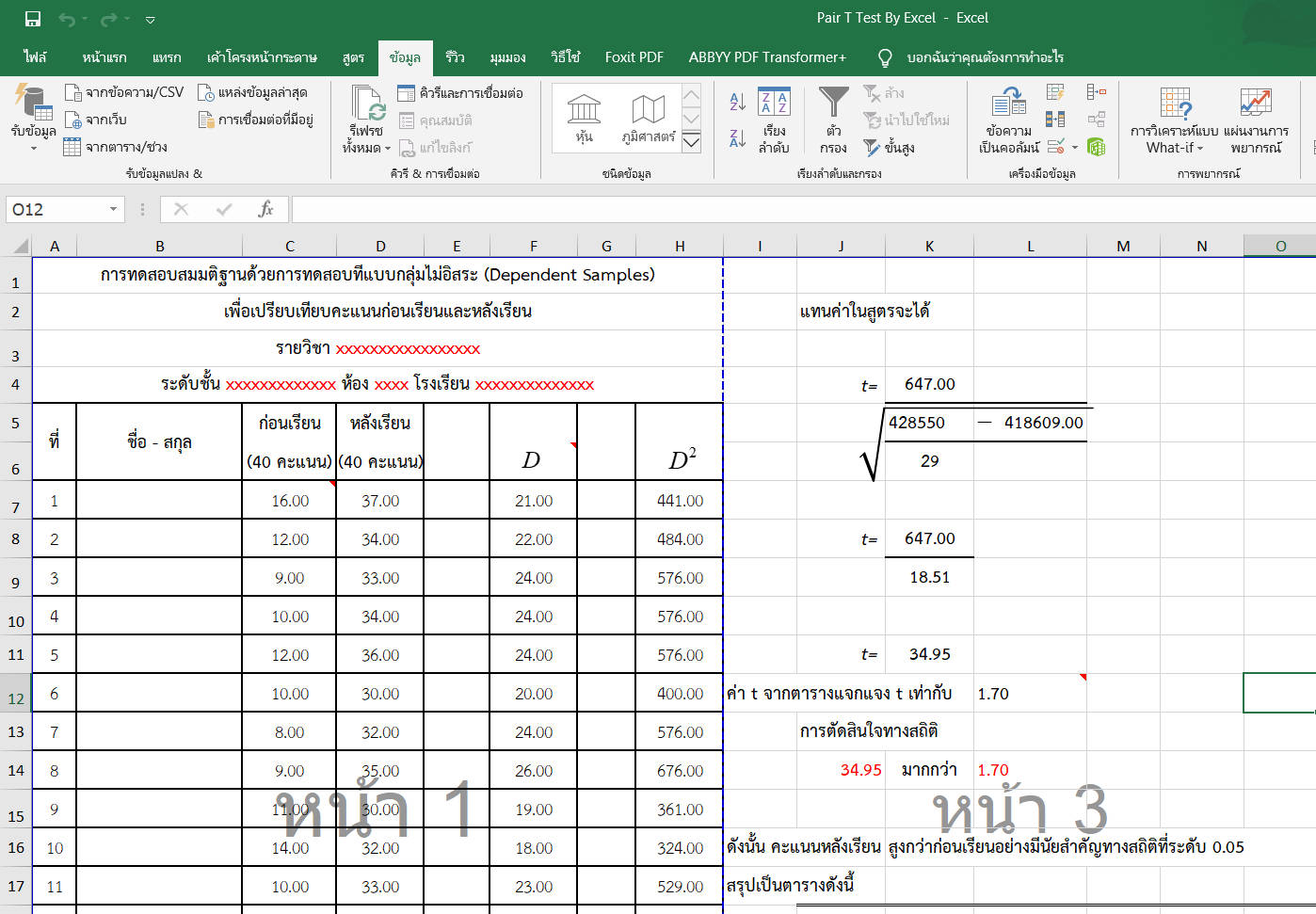The width and height of the screenshot is (1316, 914).
Task: Select cell containing 647.00 in row 4
Action: click(x=929, y=384)
